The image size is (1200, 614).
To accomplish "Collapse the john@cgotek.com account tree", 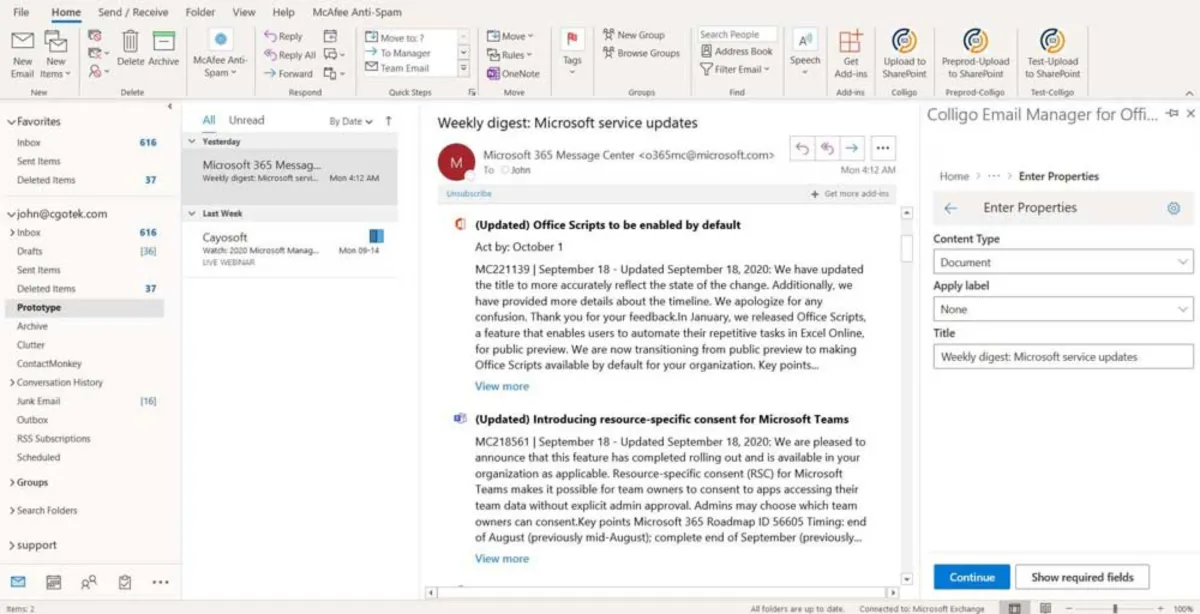I will click(11, 214).
